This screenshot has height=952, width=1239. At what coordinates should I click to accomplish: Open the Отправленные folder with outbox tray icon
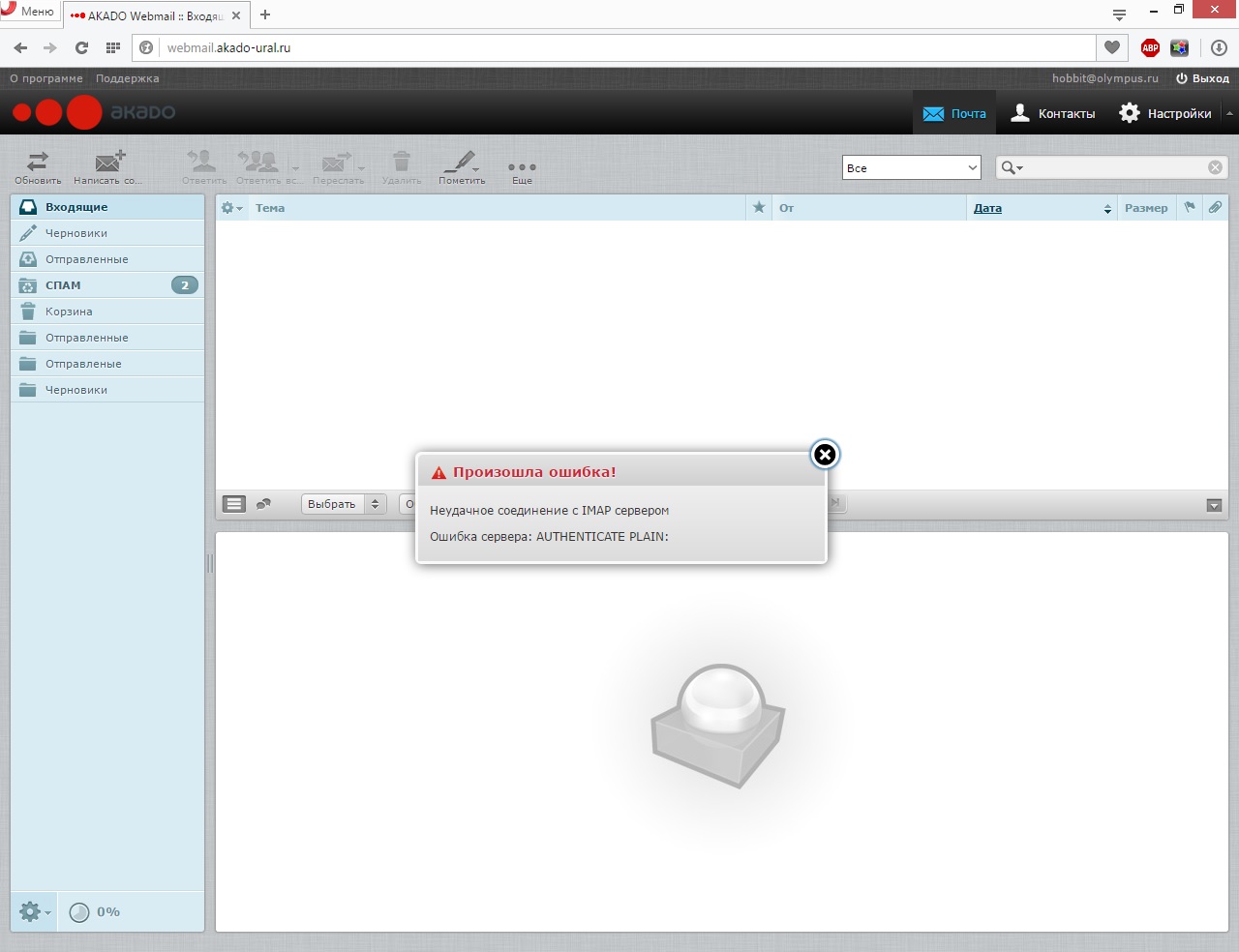107,259
